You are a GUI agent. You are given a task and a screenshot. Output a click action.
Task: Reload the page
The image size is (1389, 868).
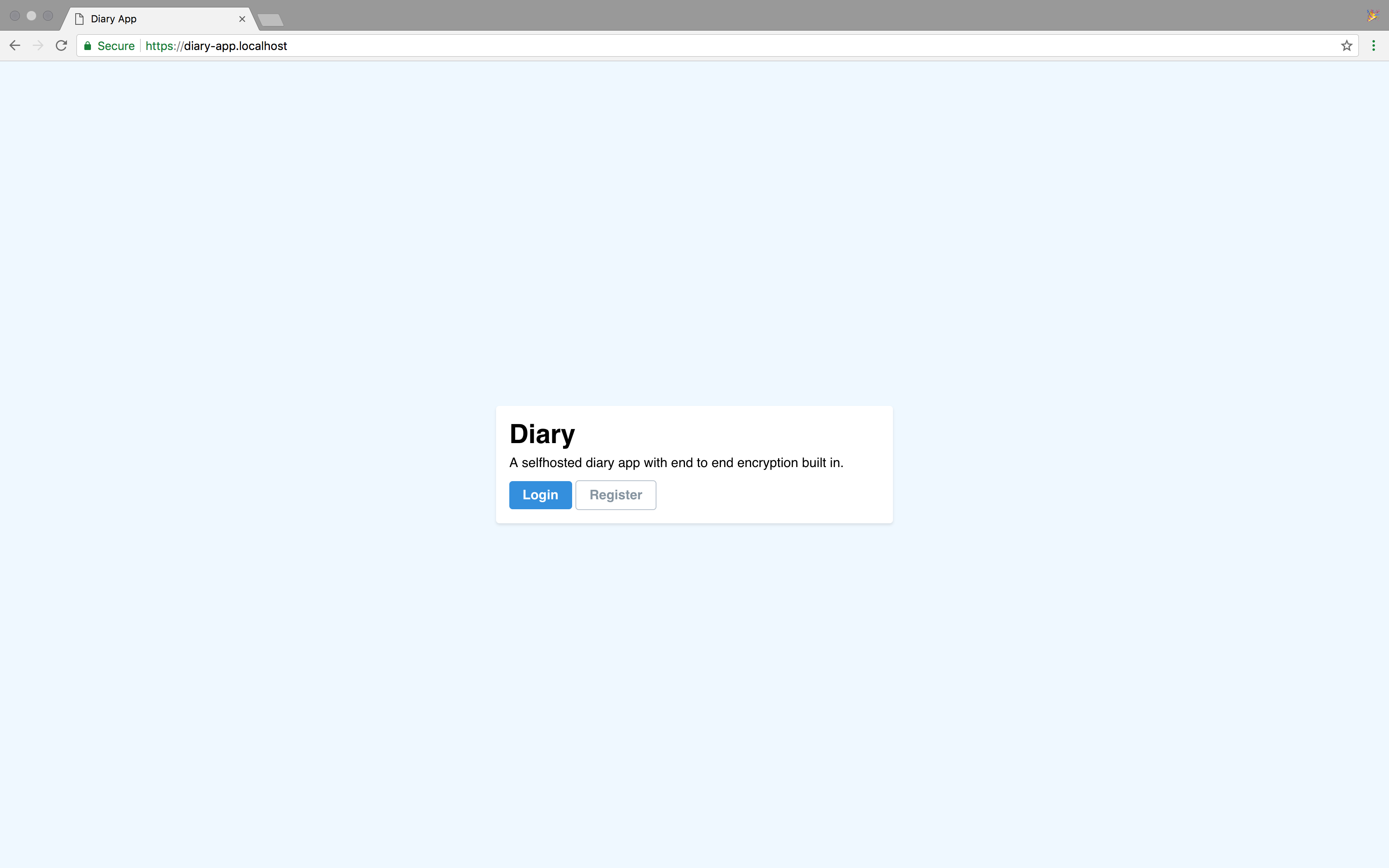[x=61, y=45]
